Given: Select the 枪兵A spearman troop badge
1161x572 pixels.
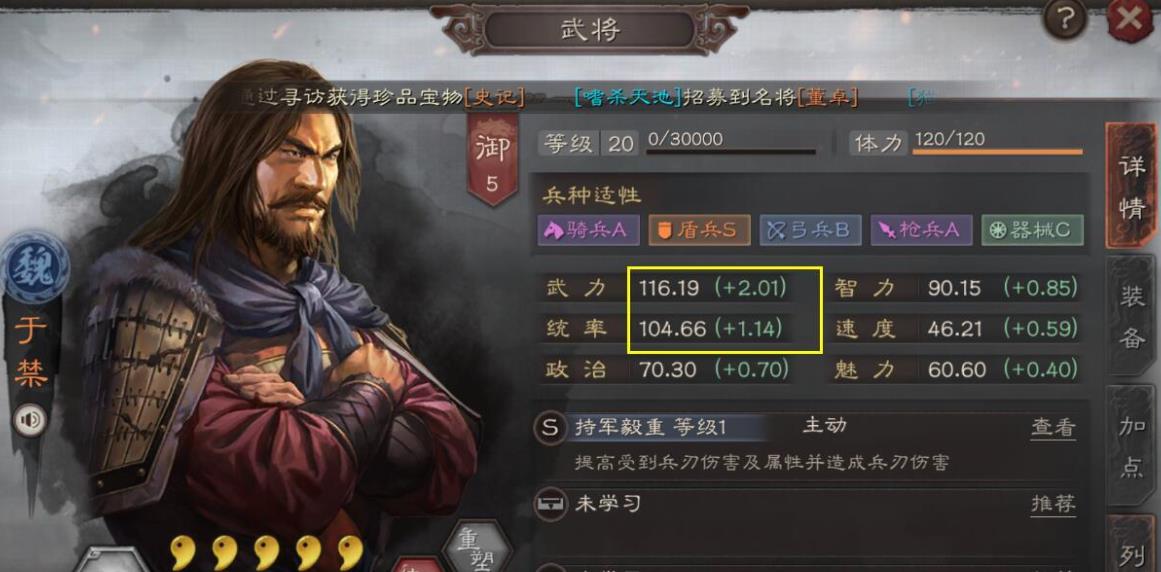Looking at the screenshot, I should (x=920, y=230).
